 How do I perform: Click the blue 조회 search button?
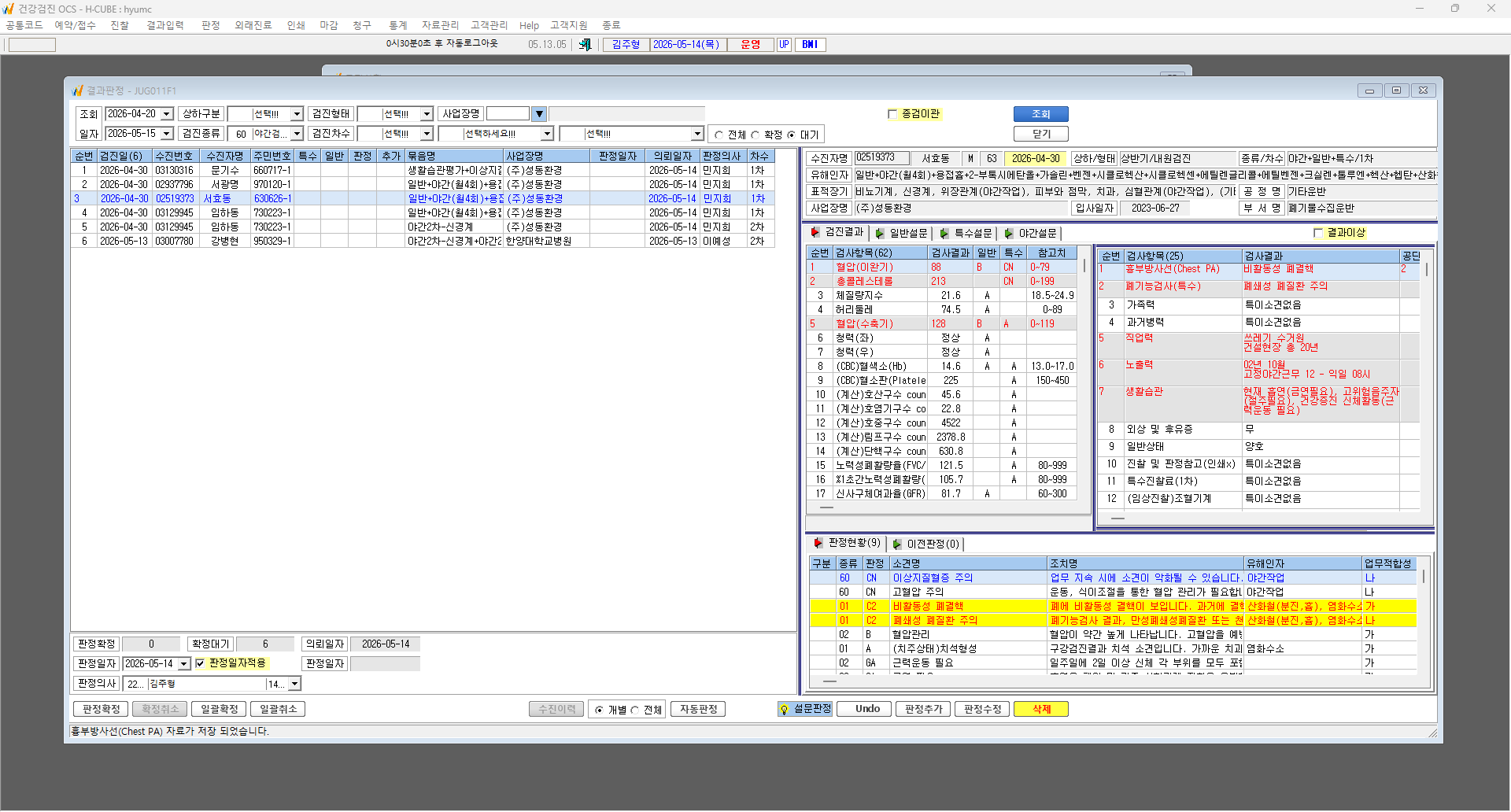pos(1040,114)
